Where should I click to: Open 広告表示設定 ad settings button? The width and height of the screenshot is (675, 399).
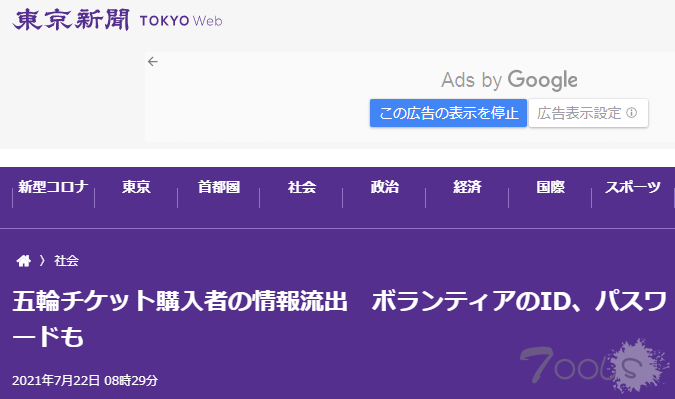tap(588, 113)
